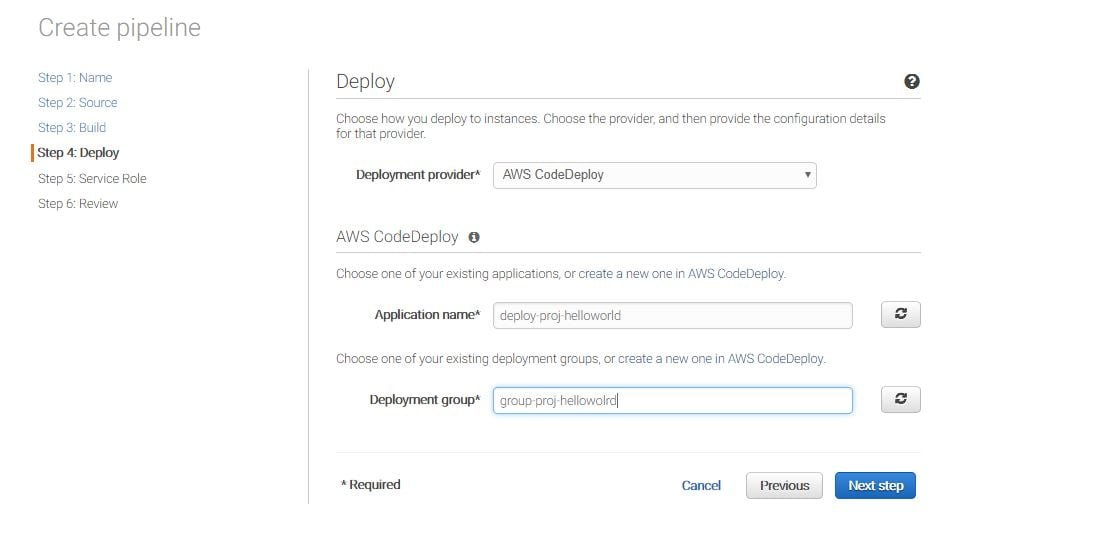Select Step 4: Deploy
The width and height of the screenshot is (1095, 552).
[78, 153]
